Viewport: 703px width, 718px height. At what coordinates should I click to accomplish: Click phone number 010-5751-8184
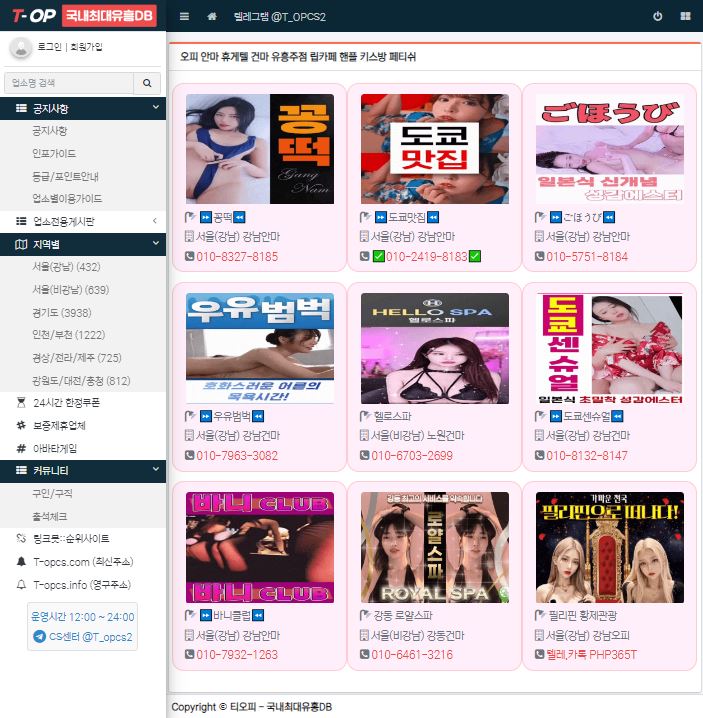coord(587,256)
